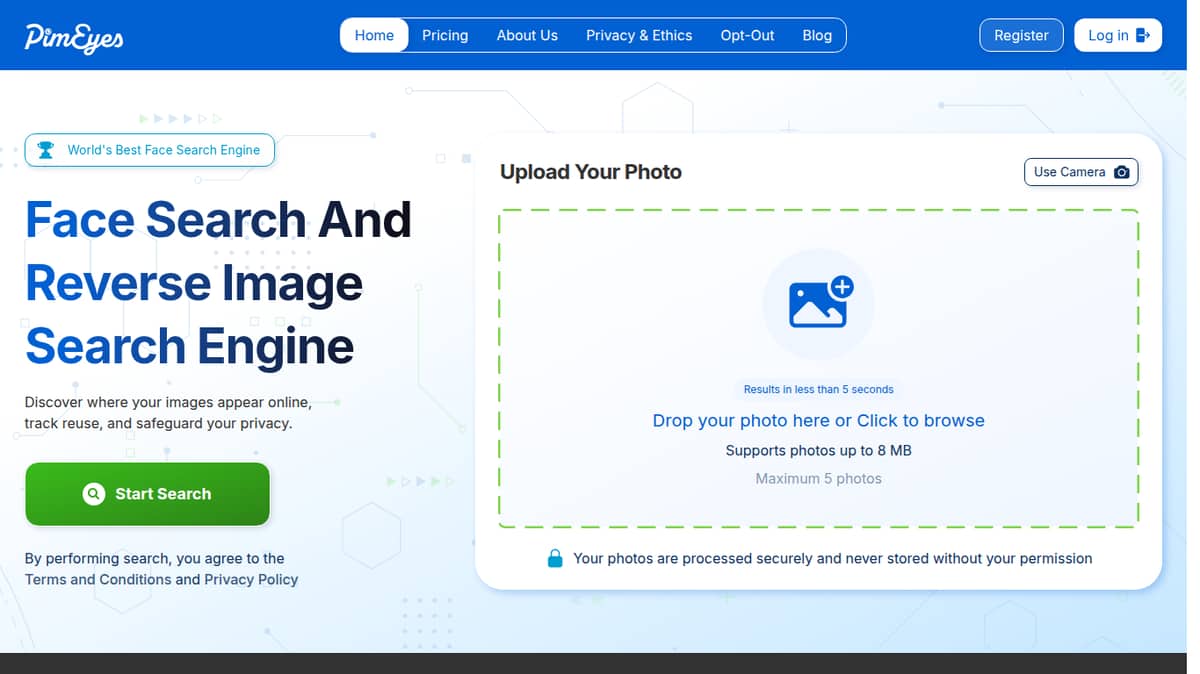Visit the Blog section
This screenshot has width=1200, height=674.
[x=817, y=35]
